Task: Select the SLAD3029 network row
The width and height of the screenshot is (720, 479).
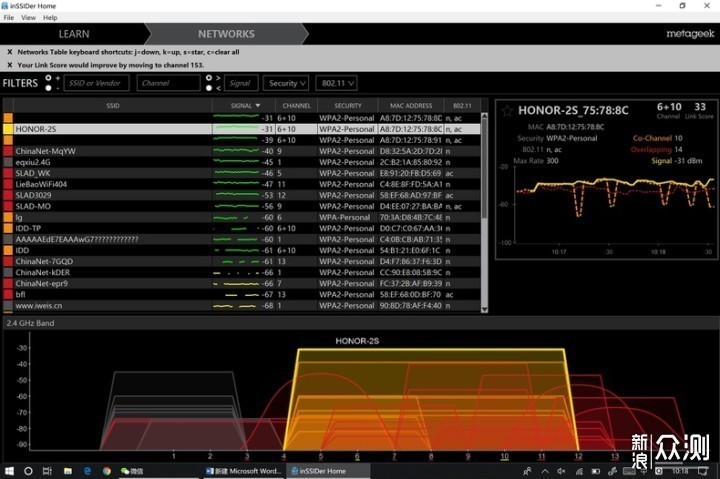Action: click(x=242, y=195)
